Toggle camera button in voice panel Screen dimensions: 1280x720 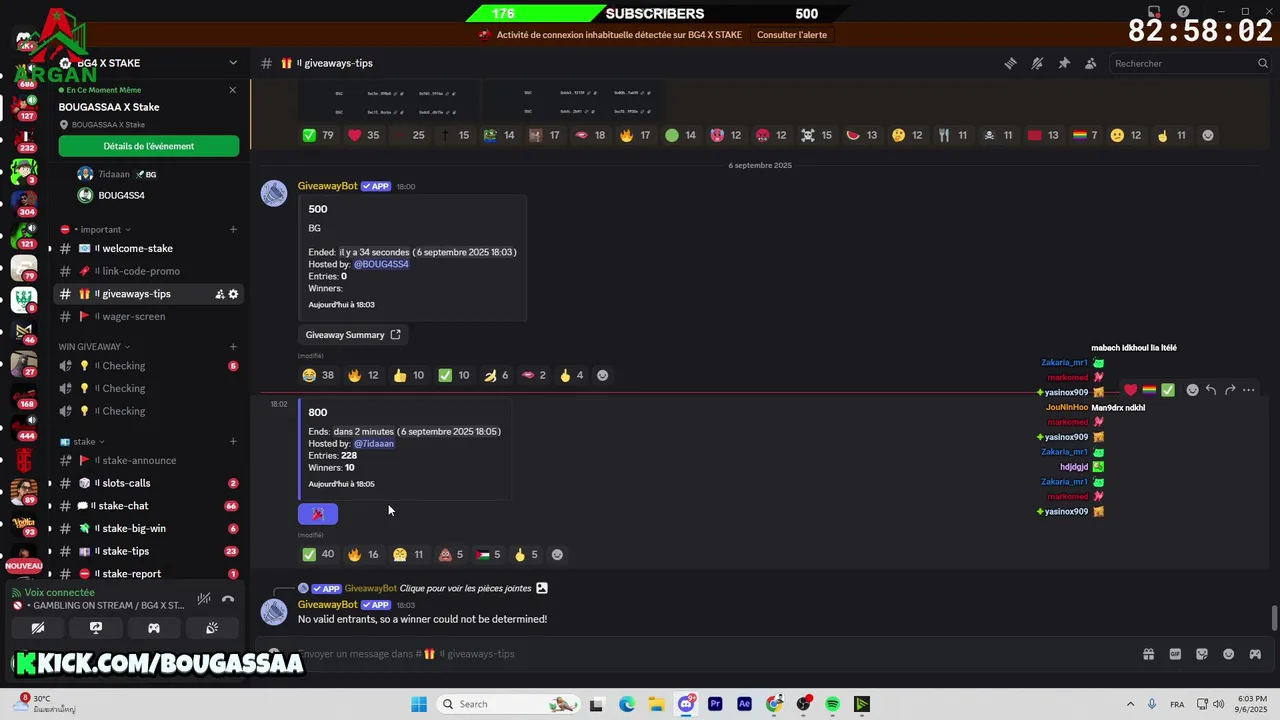(38, 628)
